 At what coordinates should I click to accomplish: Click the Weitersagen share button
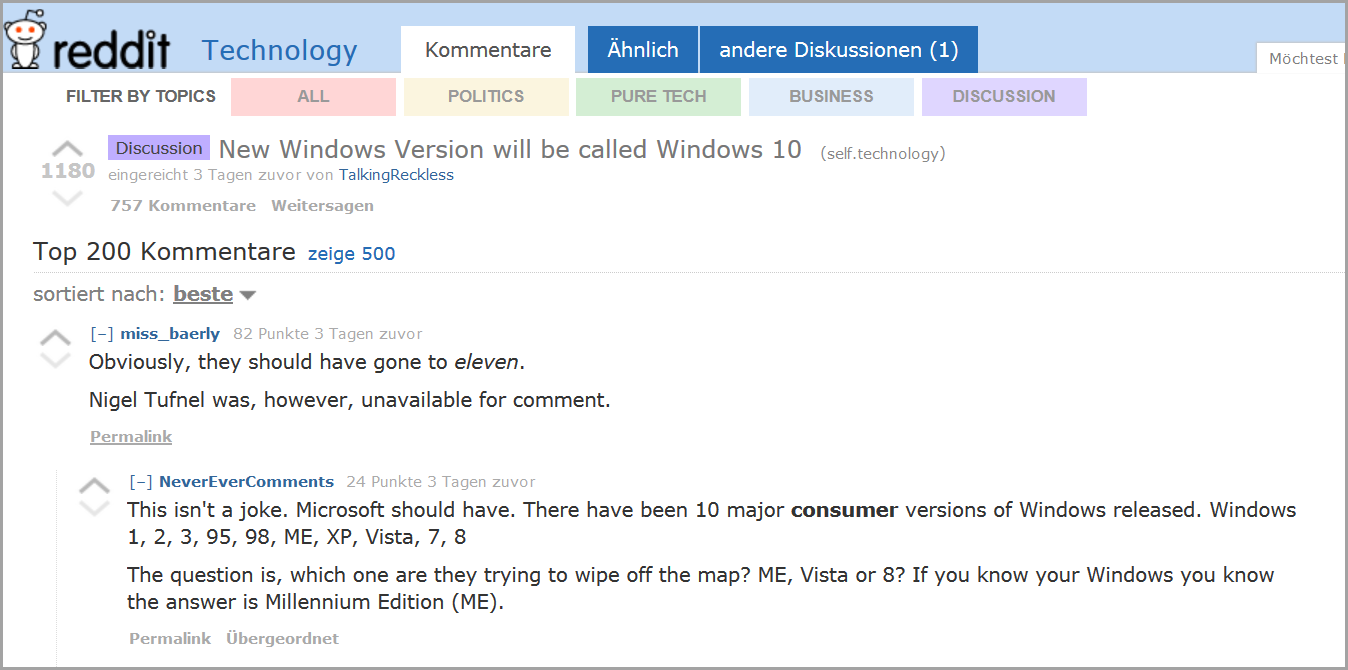pyautogui.click(x=322, y=206)
